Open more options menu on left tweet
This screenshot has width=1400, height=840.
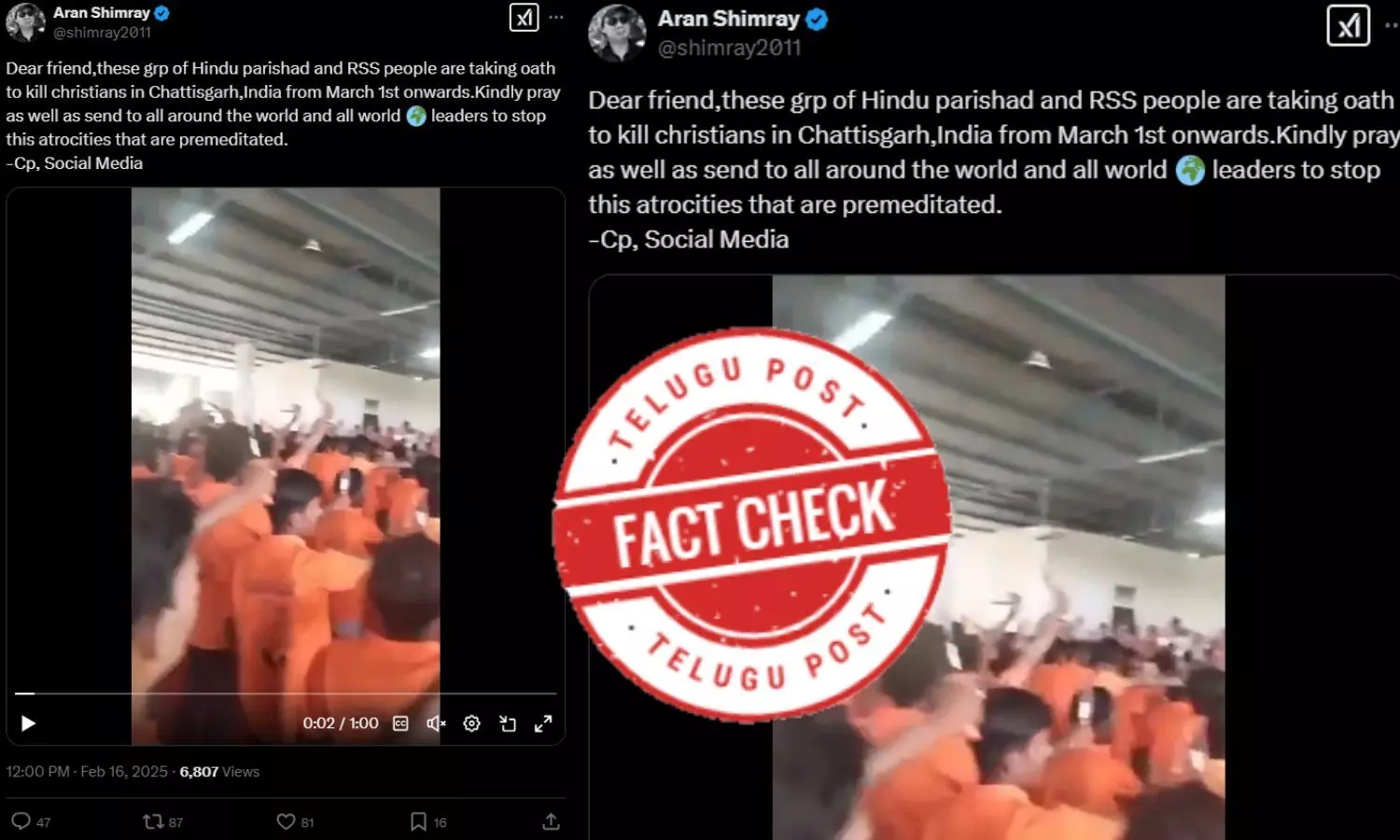(556, 18)
